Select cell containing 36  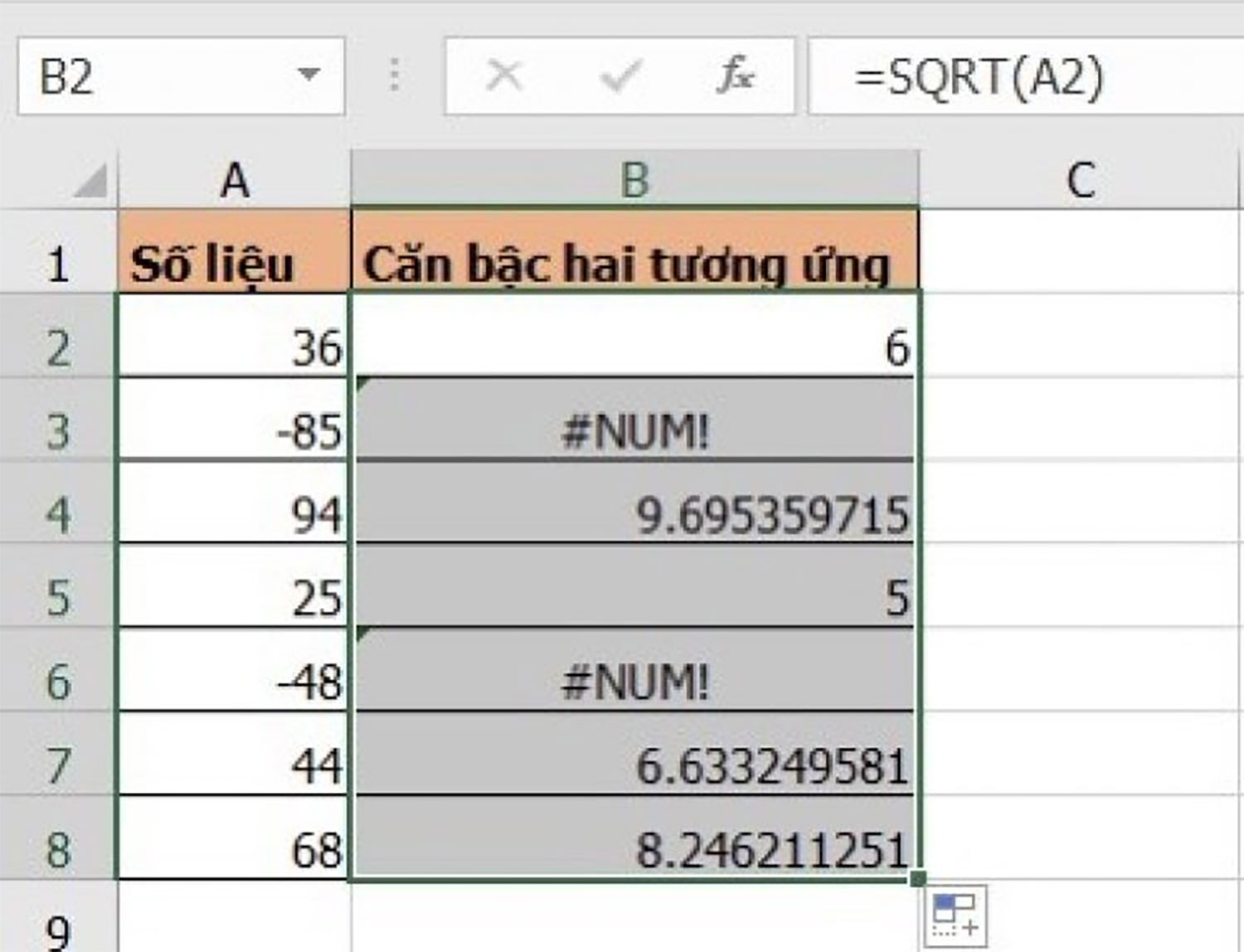click(x=234, y=336)
